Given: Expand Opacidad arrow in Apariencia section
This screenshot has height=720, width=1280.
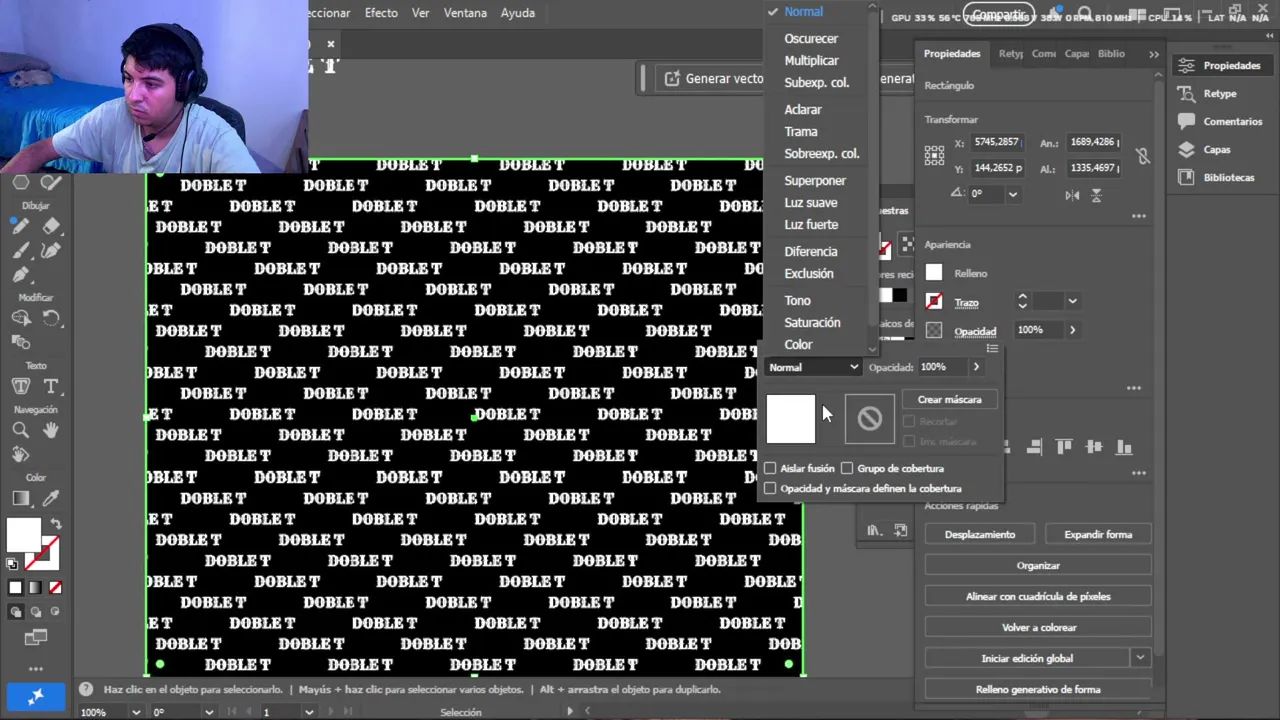Looking at the screenshot, I should 1072,330.
